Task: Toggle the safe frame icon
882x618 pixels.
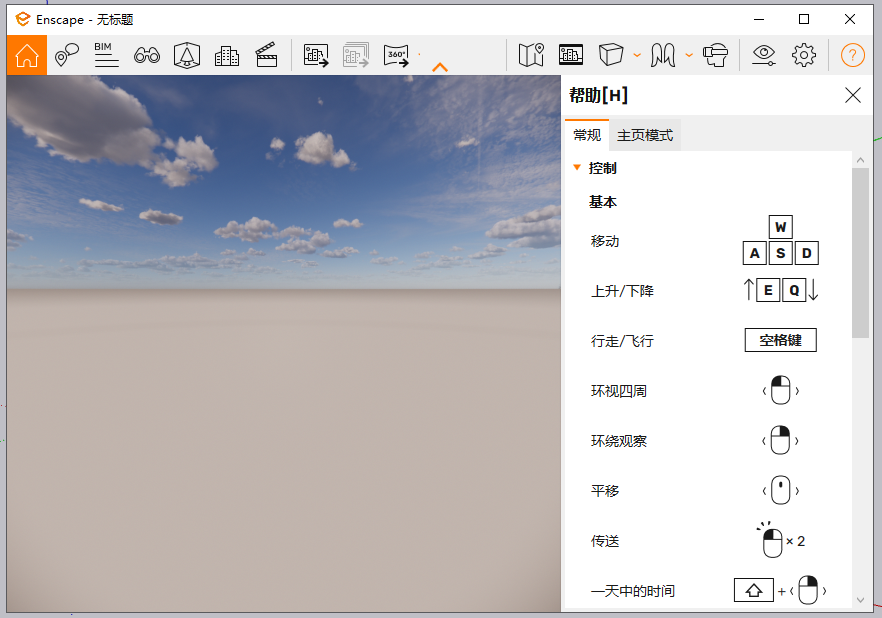Action: tap(187, 55)
